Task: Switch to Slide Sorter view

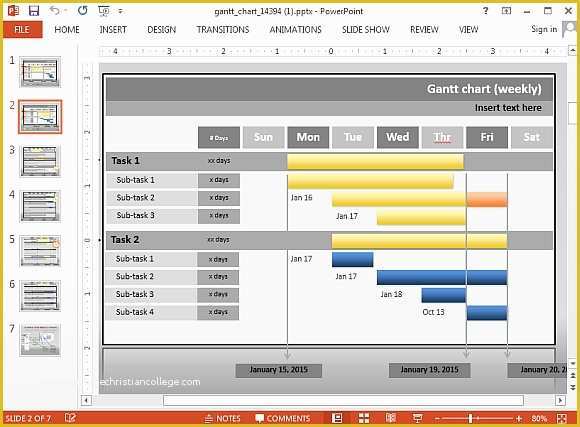Action: (x=364, y=418)
